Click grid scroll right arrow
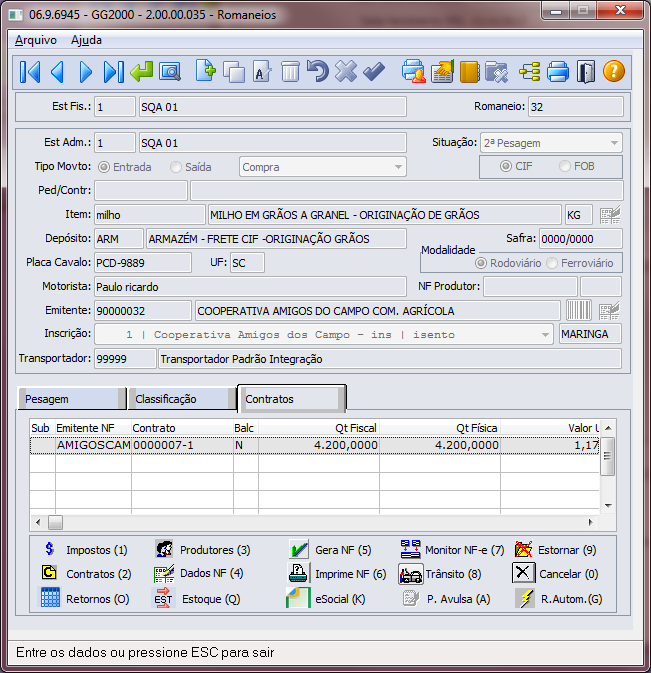651x673 pixels. pyautogui.click(x=591, y=522)
